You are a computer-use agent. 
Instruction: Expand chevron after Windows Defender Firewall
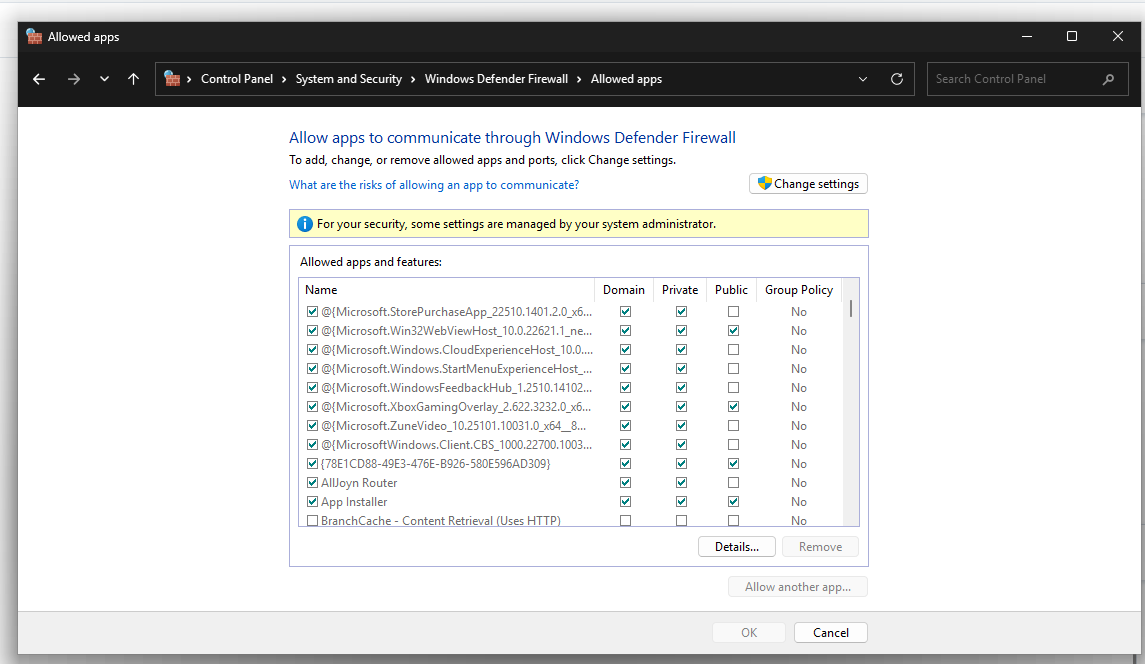[579, 79]
